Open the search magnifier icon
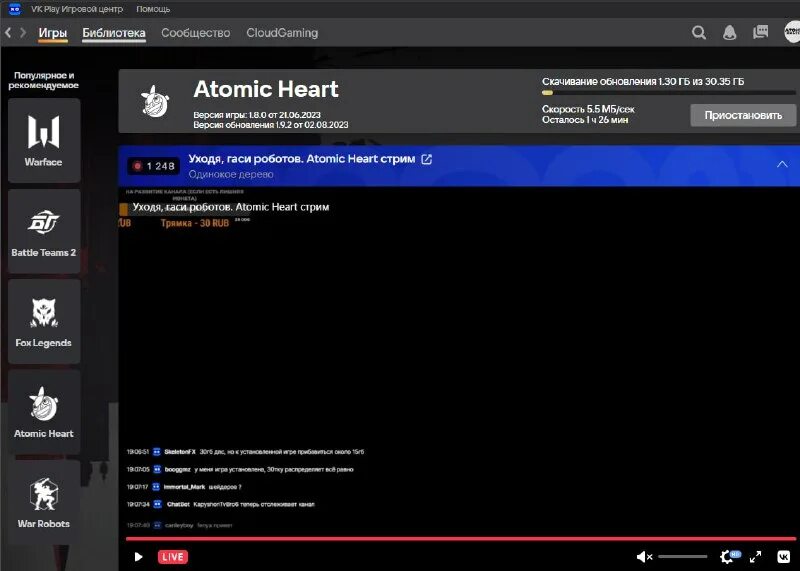Image resolution: width=800 pixels, height=571 pixels. (x=699, y=33)
